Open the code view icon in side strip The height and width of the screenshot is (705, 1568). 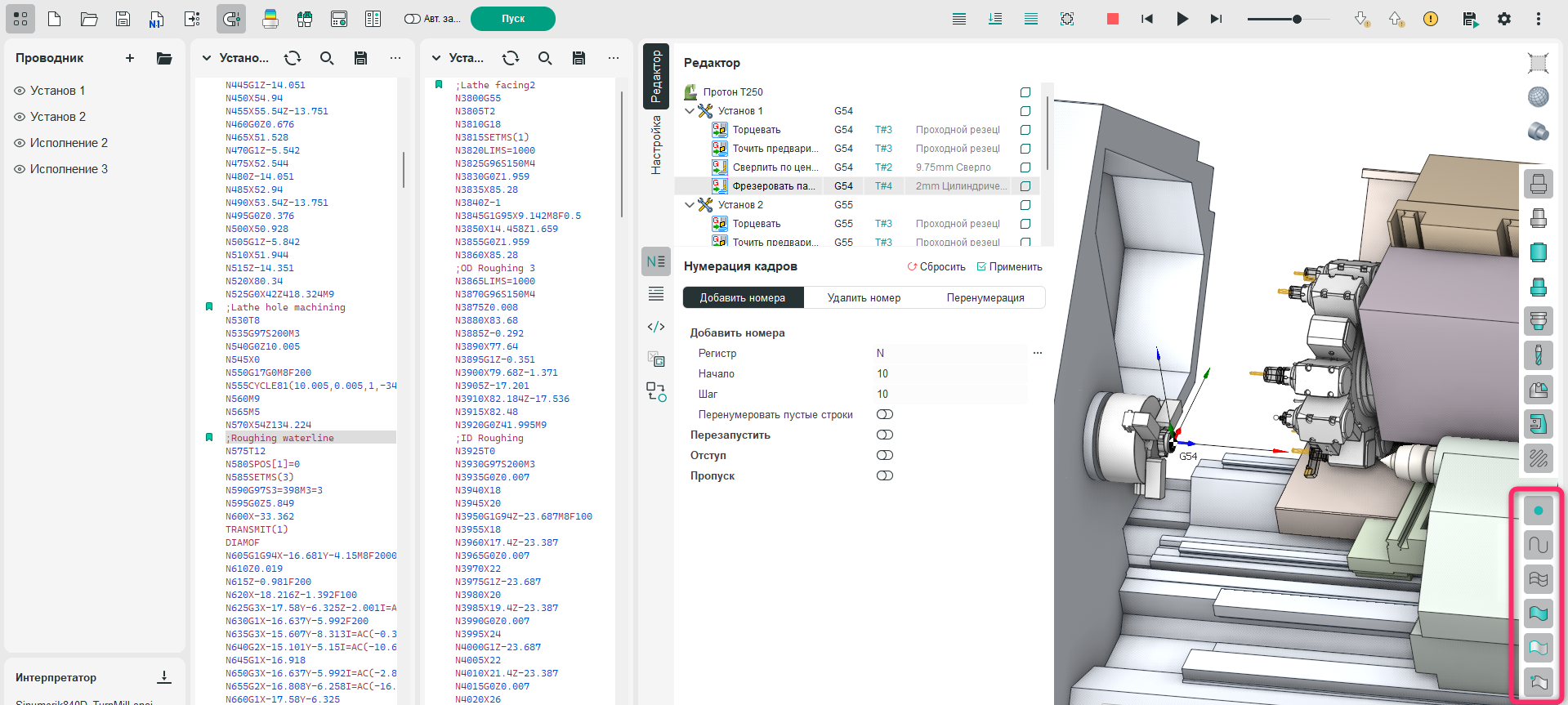(655, 327)
